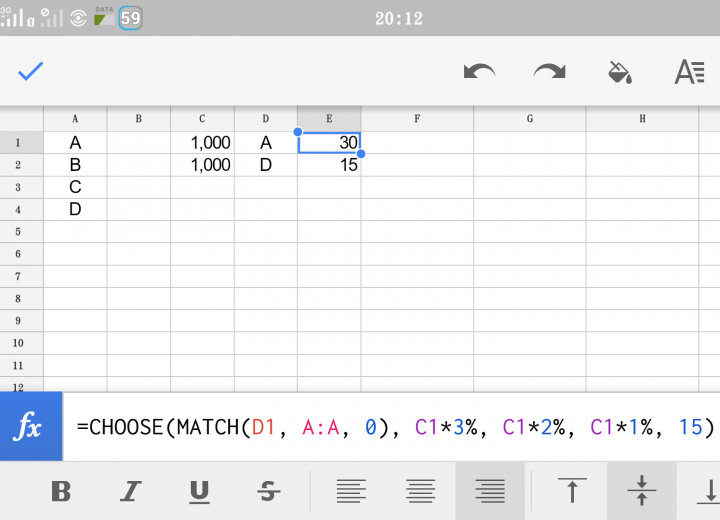Undo the last action
The width and height of the screenshot is (720, 520).
(479, 72)
